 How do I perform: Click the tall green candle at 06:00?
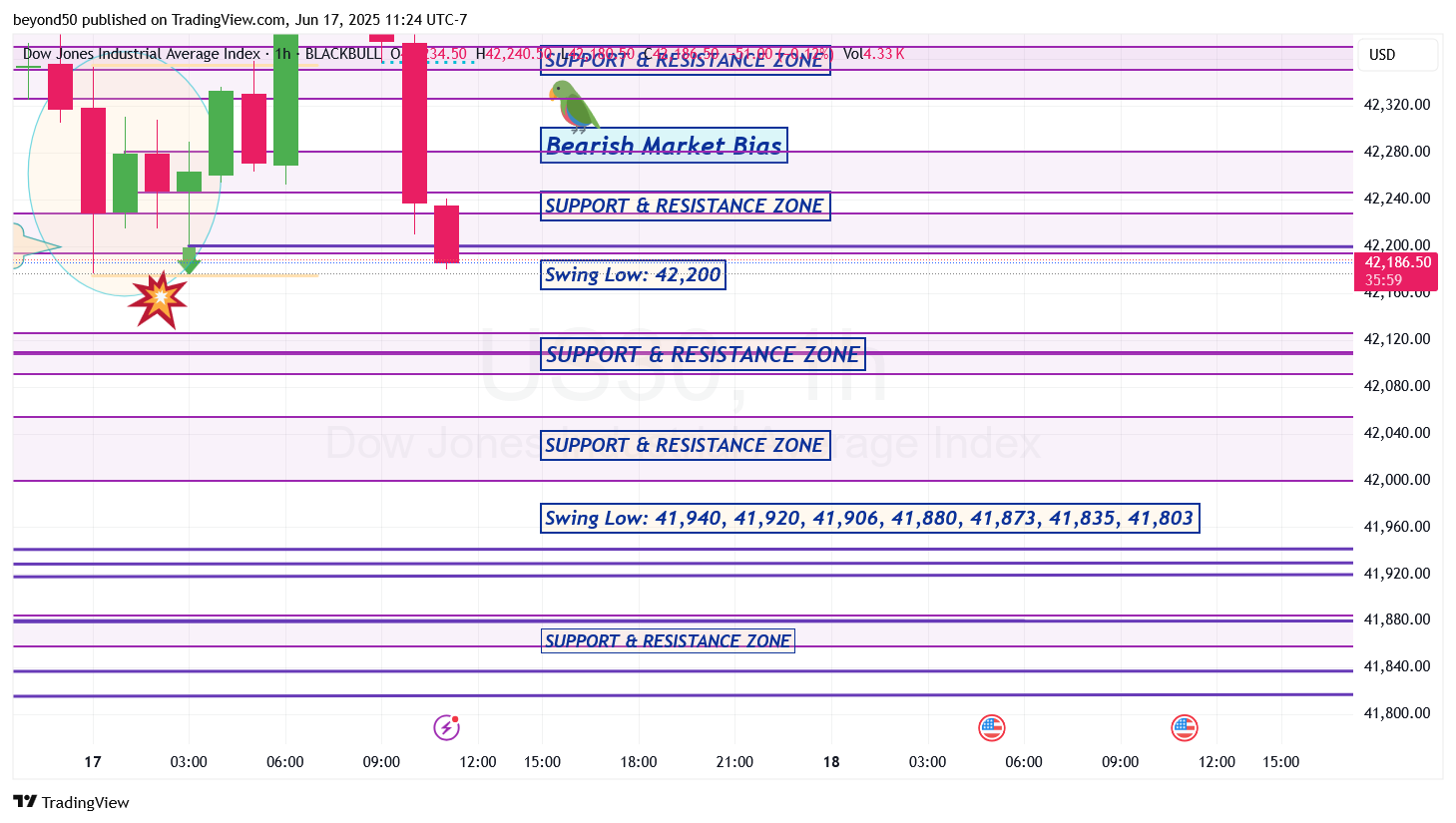pyautogui.click(x=285, y=100)
